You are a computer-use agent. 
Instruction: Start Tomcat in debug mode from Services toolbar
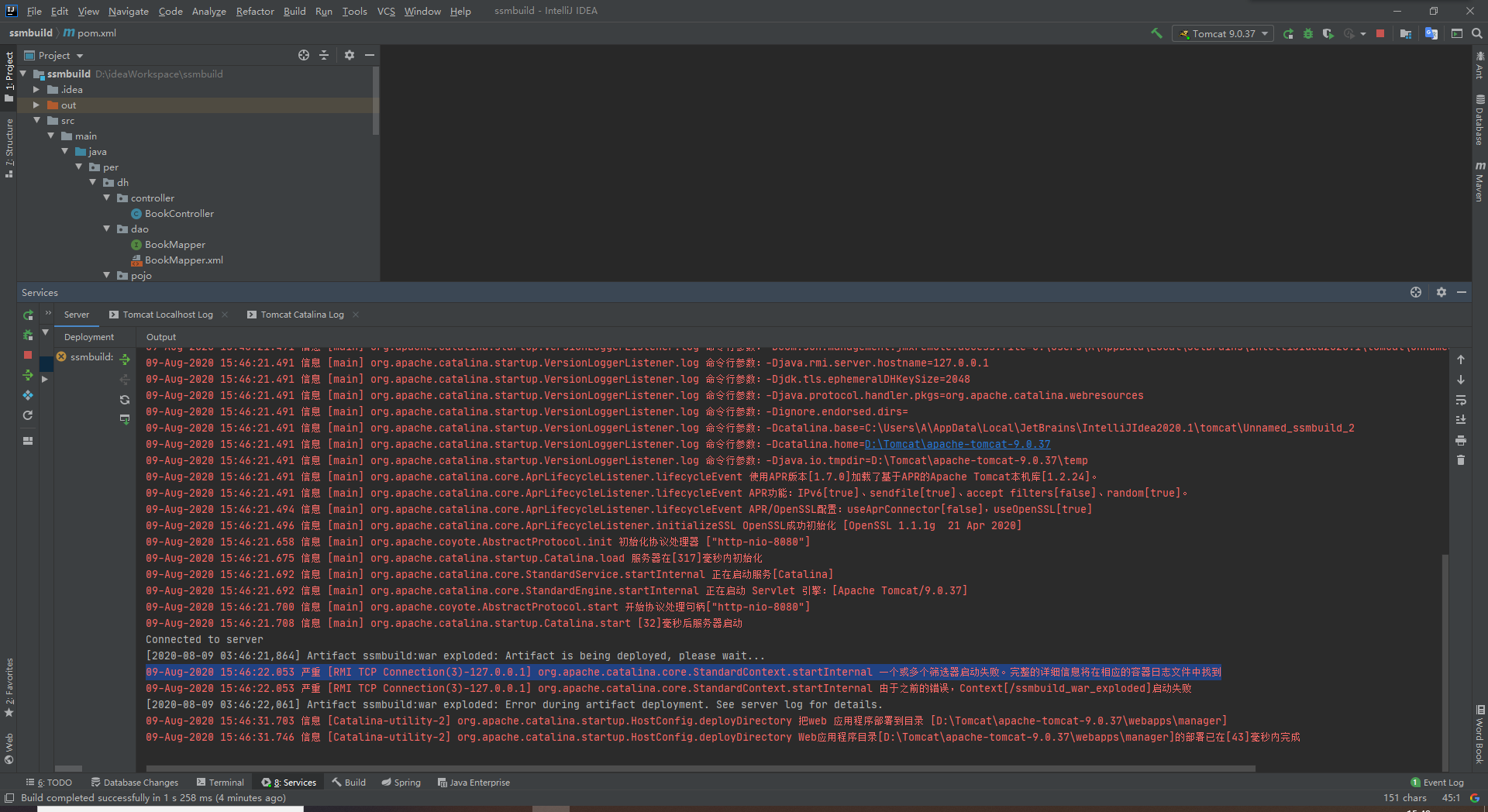click(x=28, y=334)
